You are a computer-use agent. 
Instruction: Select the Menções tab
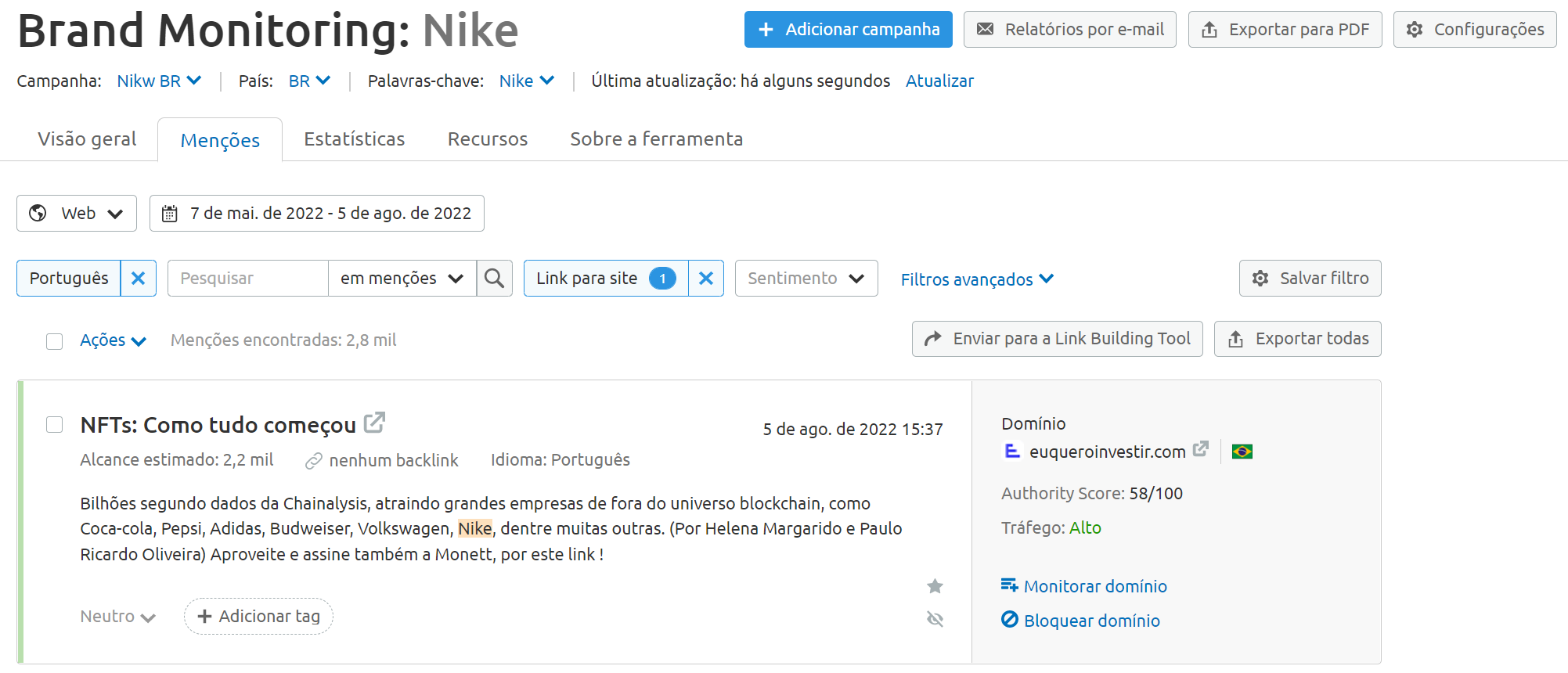(x=220, y=140)
